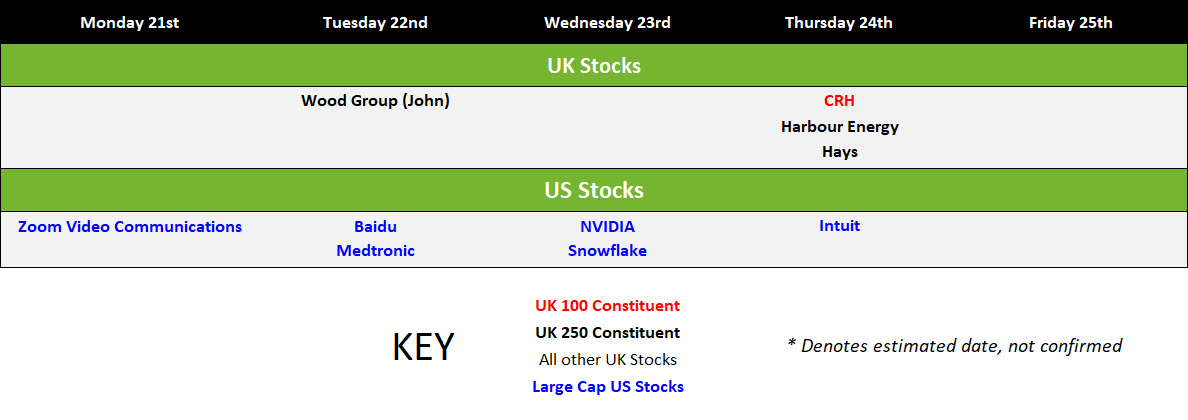Click the estimated date footnote text
Screen dimensions: 1188x420
tap(955, 346)
